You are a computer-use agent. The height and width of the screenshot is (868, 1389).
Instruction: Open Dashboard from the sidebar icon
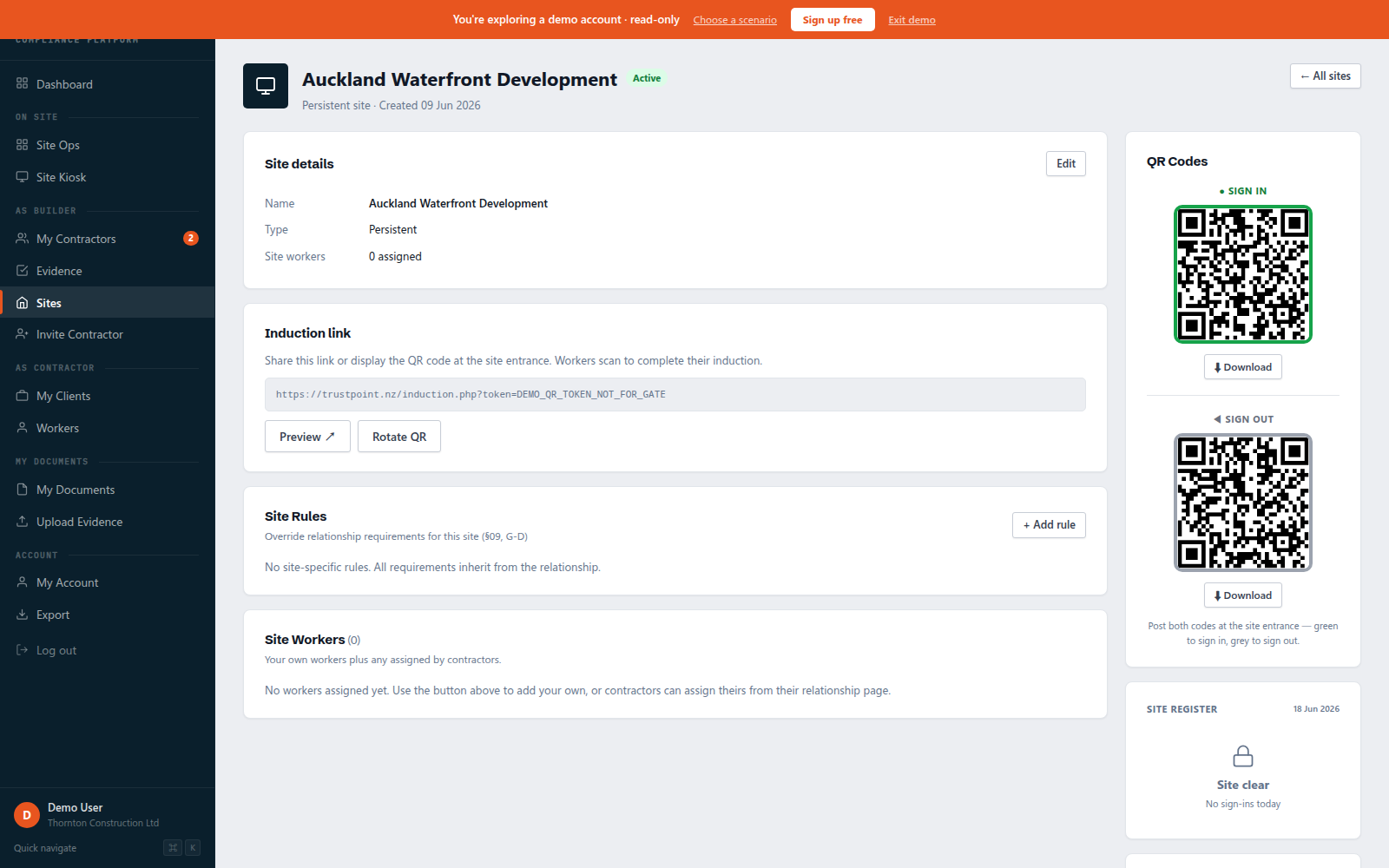pos(23,83)
